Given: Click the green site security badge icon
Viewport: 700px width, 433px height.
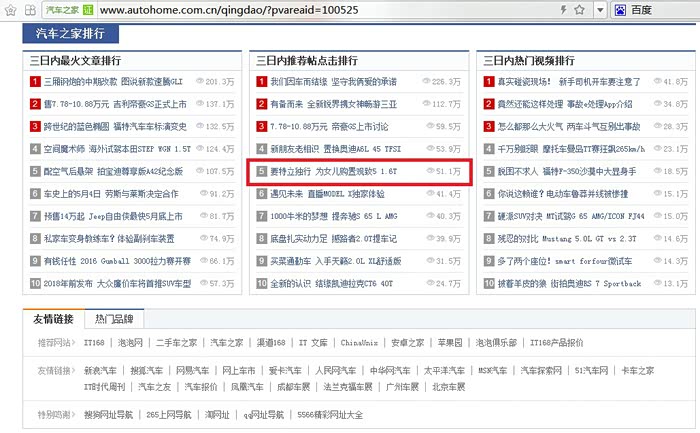Looking at the screenshot, I should pos(88,10).
